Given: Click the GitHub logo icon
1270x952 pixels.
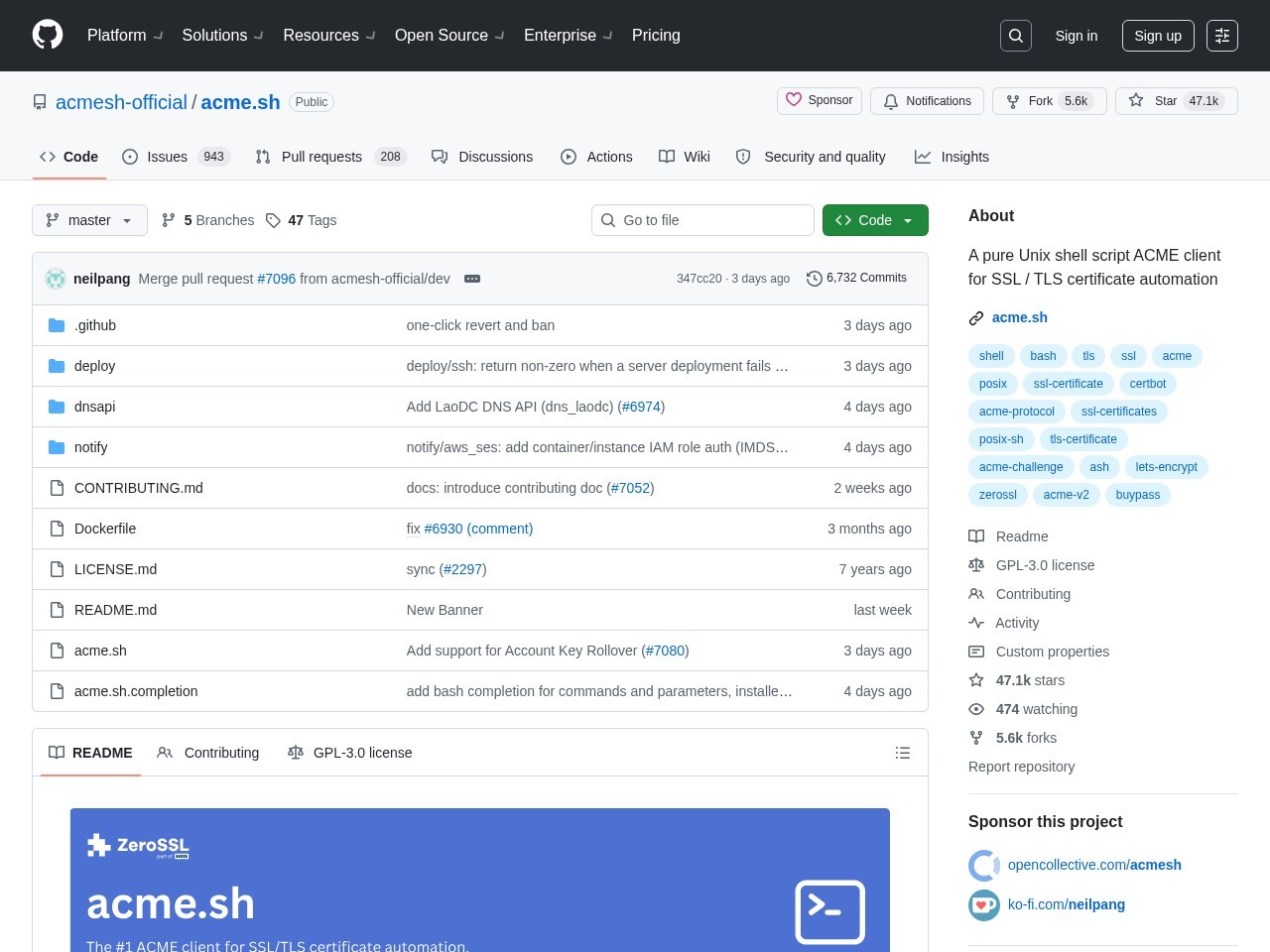Looking at the screenshot, I should click(x=48, y=35).
